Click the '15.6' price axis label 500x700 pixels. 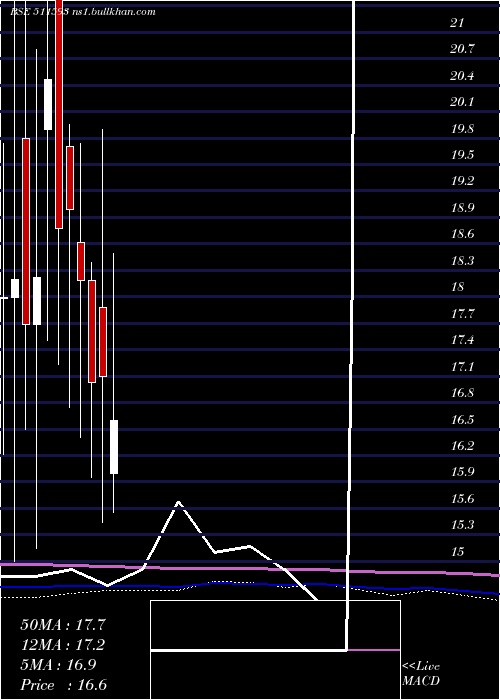(x=462, y=499)
